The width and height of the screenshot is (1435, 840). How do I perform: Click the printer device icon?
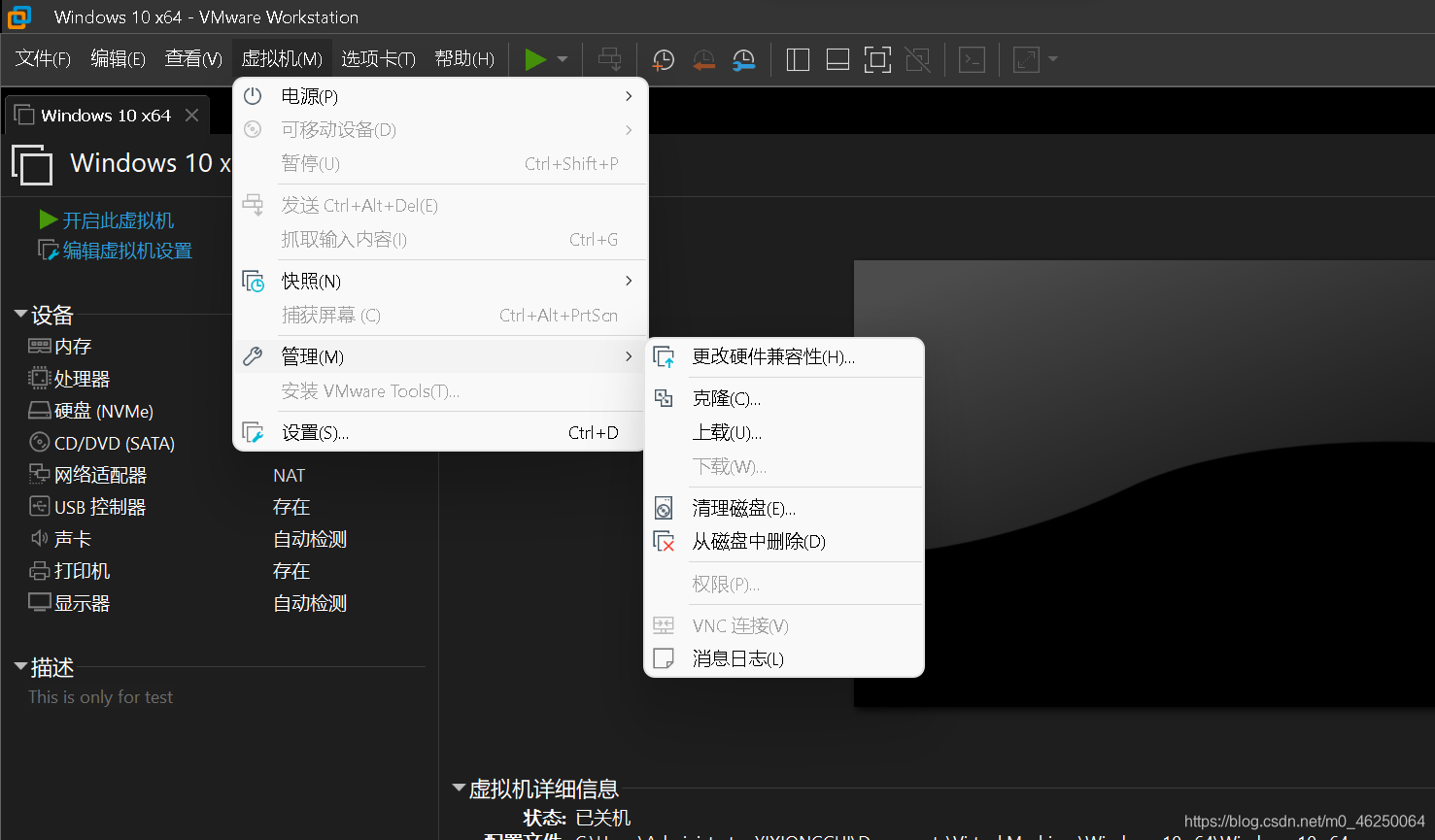pos(39,570)
